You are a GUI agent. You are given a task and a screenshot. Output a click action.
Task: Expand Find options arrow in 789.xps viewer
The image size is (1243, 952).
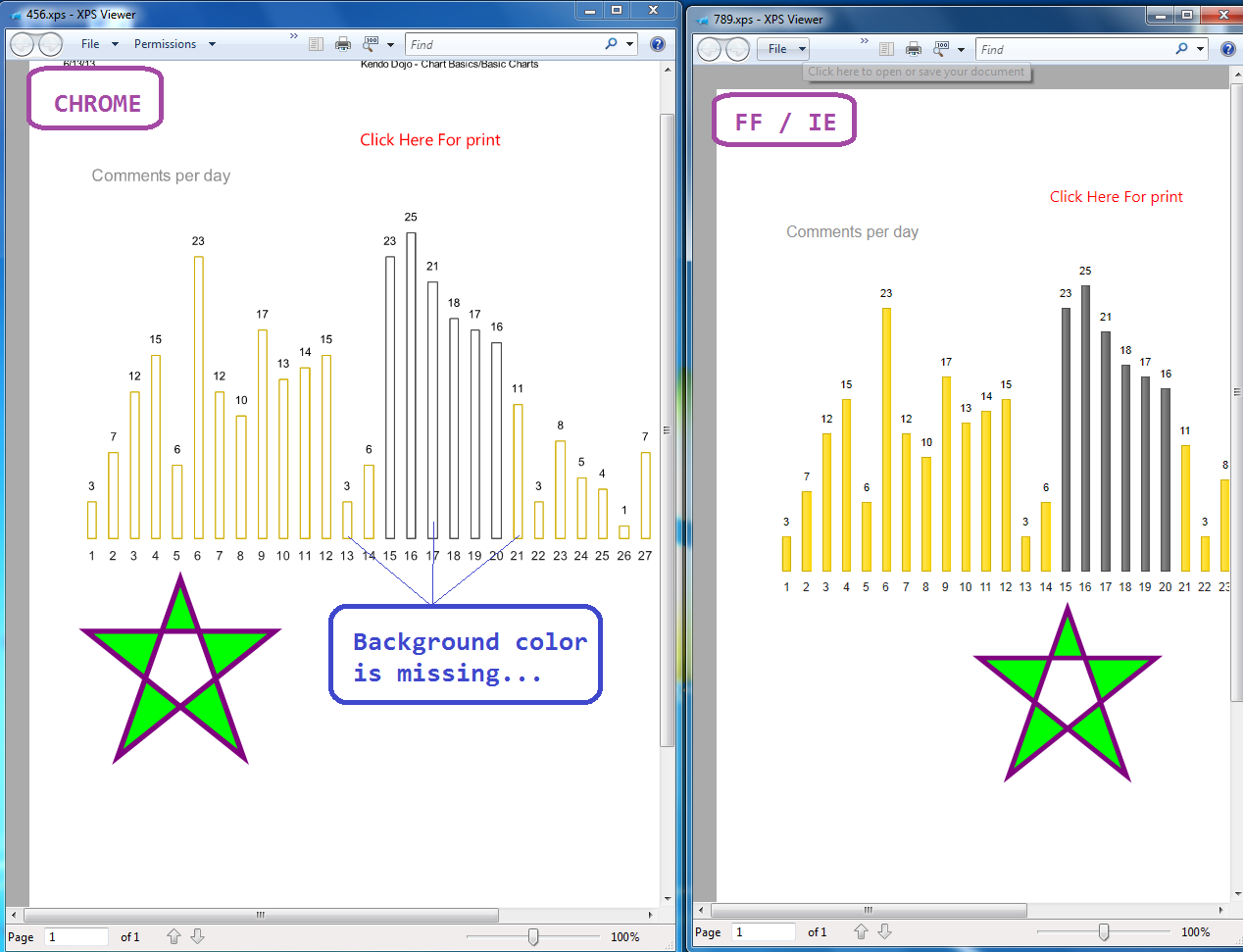click(1200, 49)
